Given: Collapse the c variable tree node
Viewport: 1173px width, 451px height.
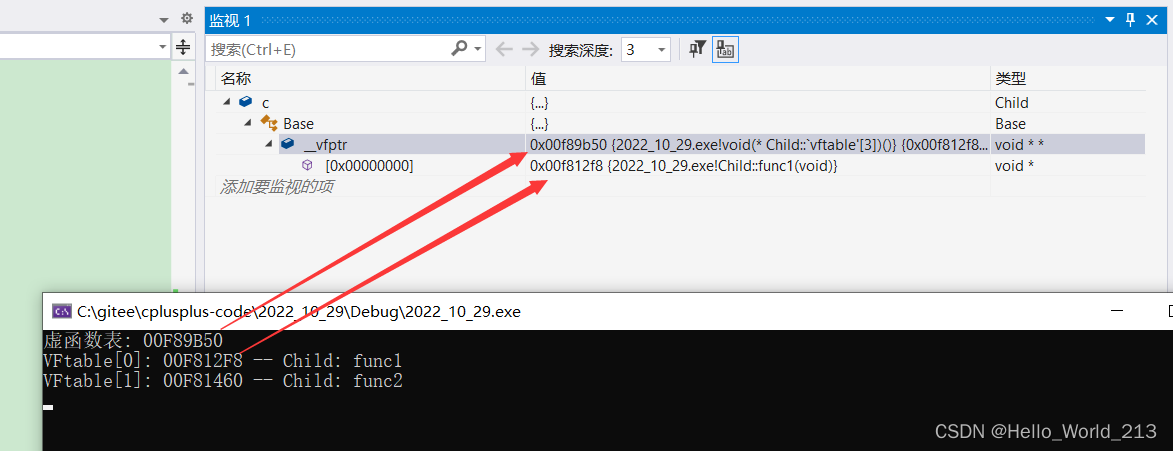Looking at the screenshot, I should point(227,102).
